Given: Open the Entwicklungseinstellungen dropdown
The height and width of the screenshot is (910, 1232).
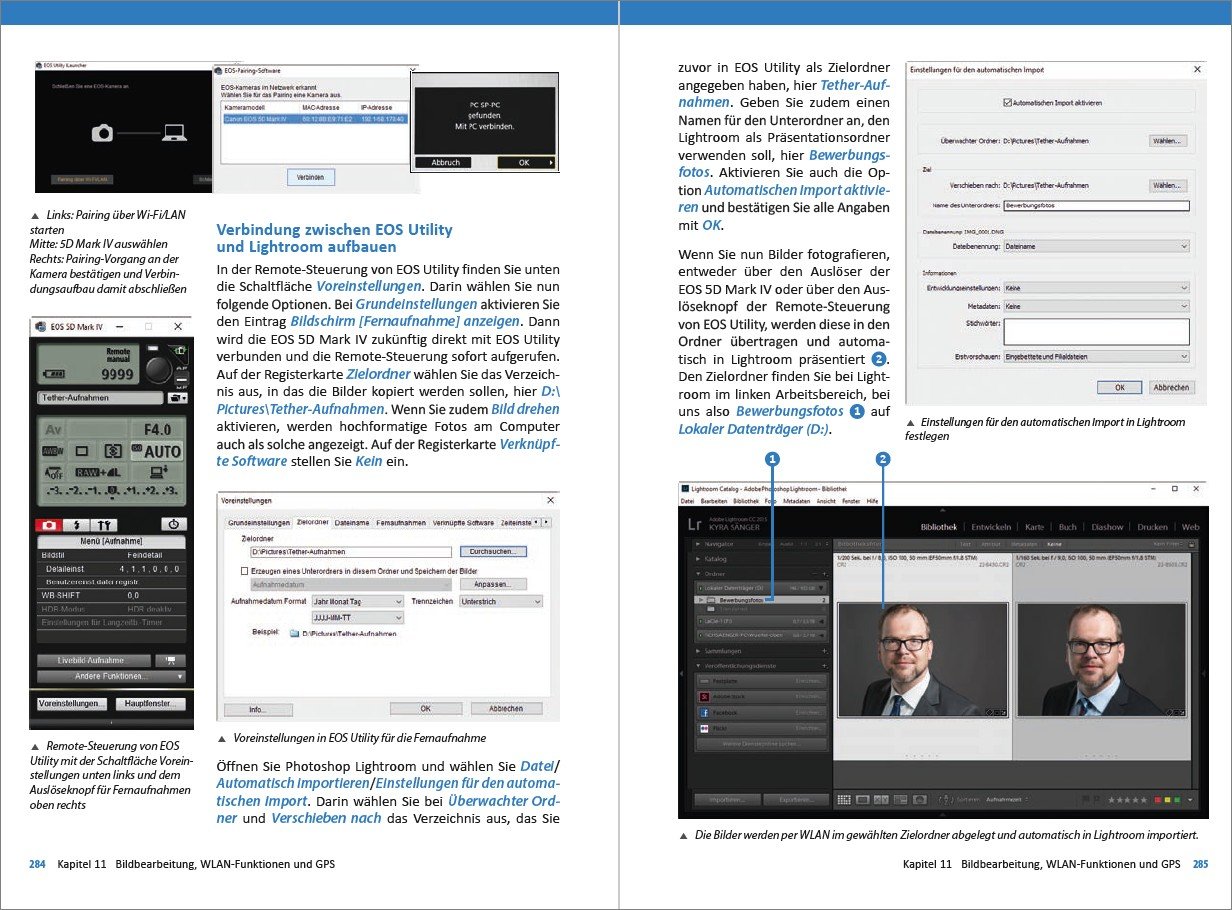Looking at the screenshot, I should pos(1096,288).
